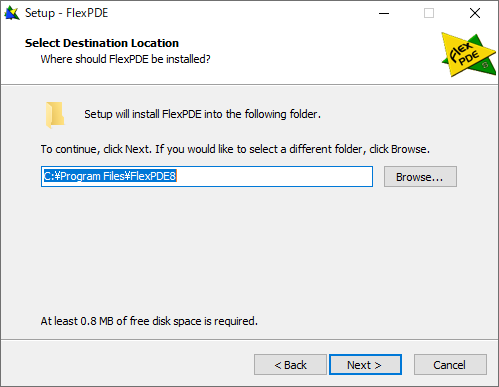Minimize the Setup window
The image size is (499, 387).
pyautogui.click(x=384, y=13)
